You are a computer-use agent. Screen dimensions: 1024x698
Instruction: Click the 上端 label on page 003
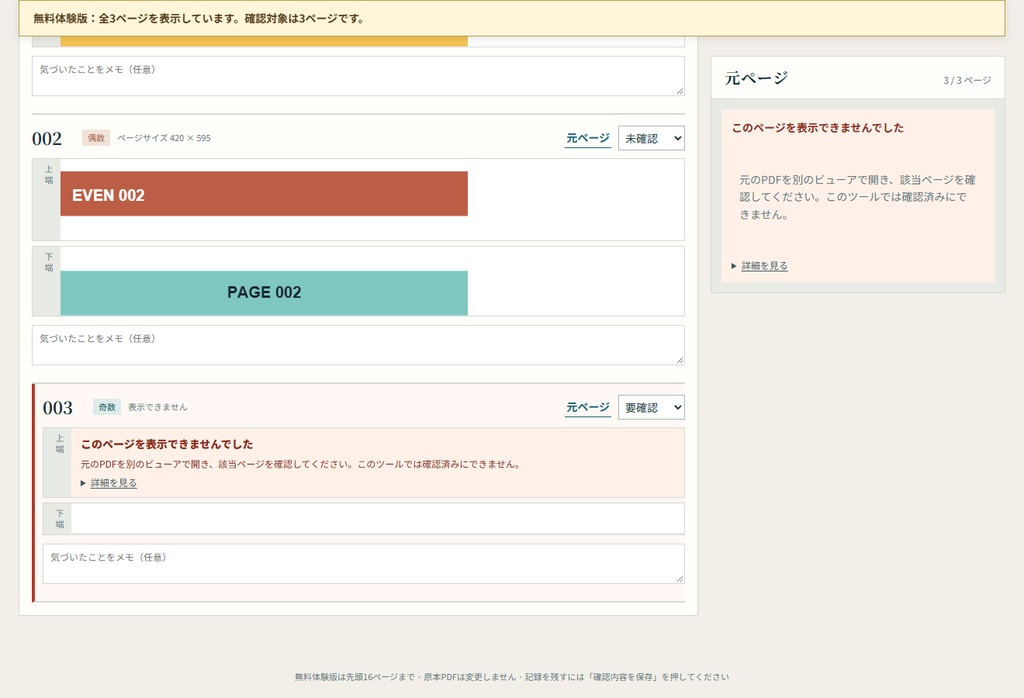59,444
